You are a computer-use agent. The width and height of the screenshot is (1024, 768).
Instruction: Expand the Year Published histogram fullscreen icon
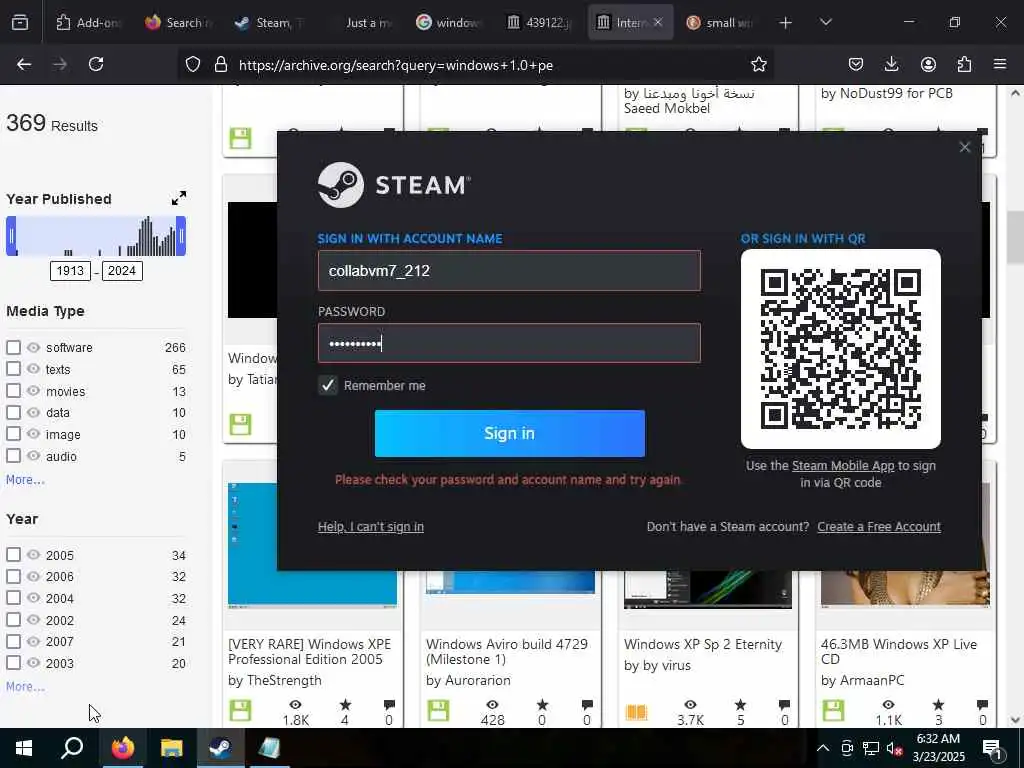click(178, 198)
